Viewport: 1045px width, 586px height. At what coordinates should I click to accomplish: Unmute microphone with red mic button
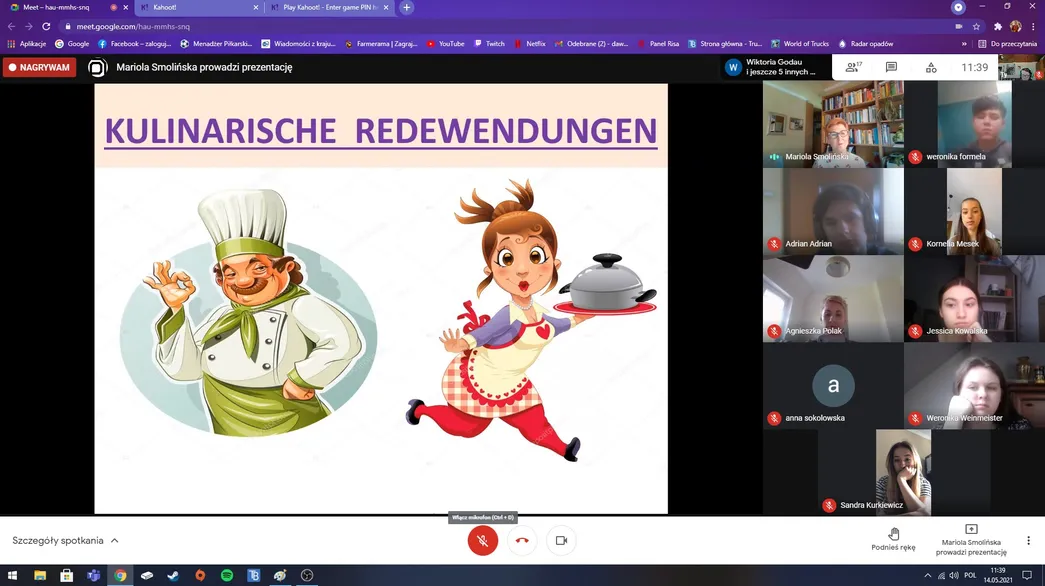483,541
